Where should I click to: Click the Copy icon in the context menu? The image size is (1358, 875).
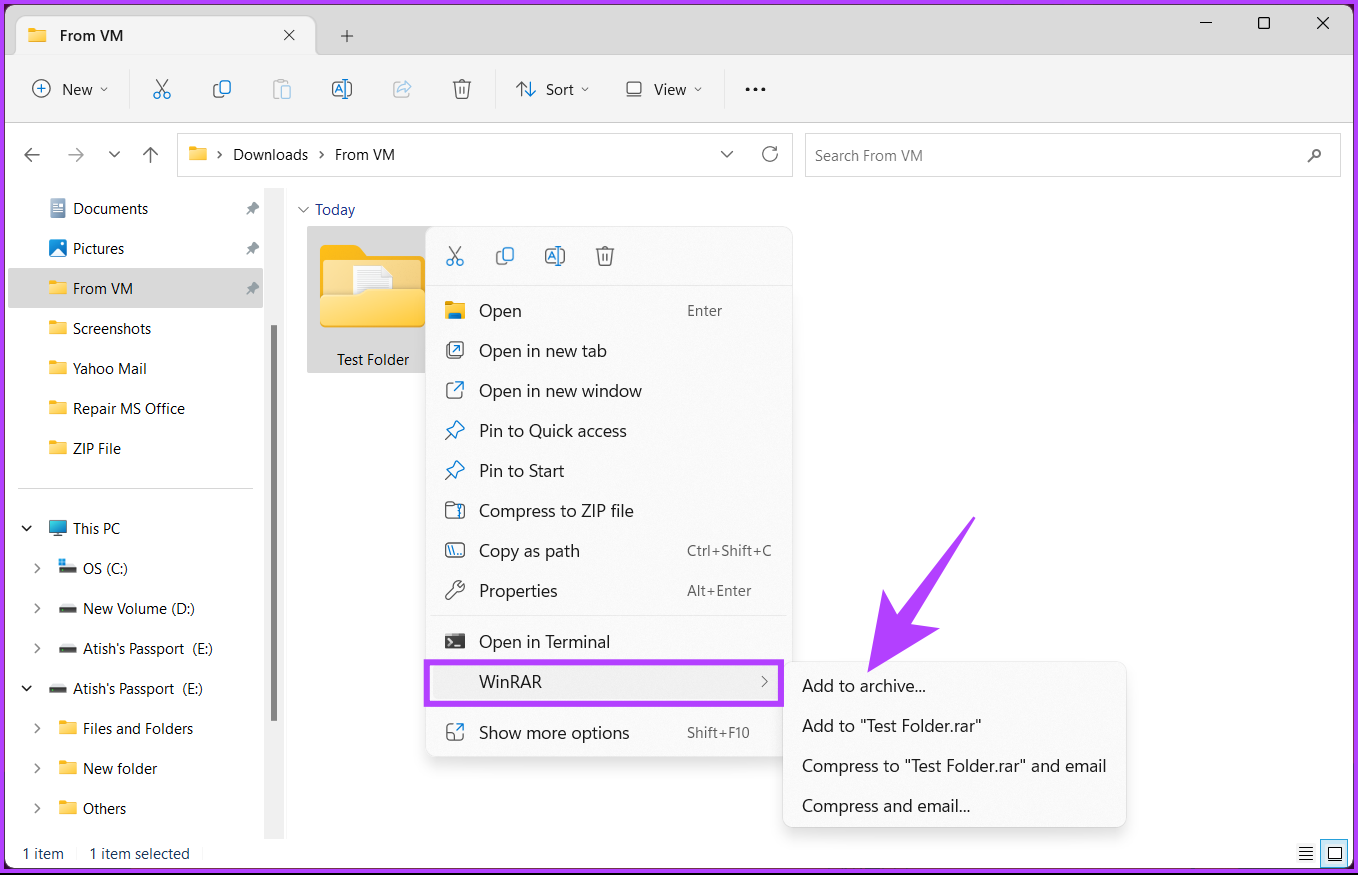[x=505, y=256]
